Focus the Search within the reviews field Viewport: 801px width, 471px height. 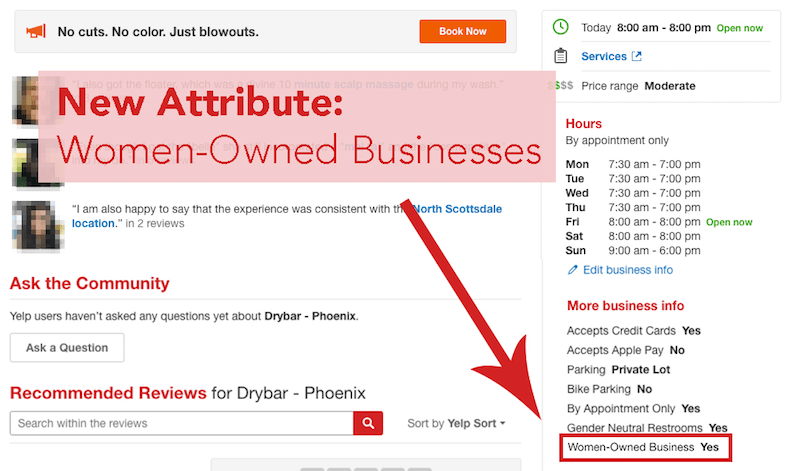(181, 423)
